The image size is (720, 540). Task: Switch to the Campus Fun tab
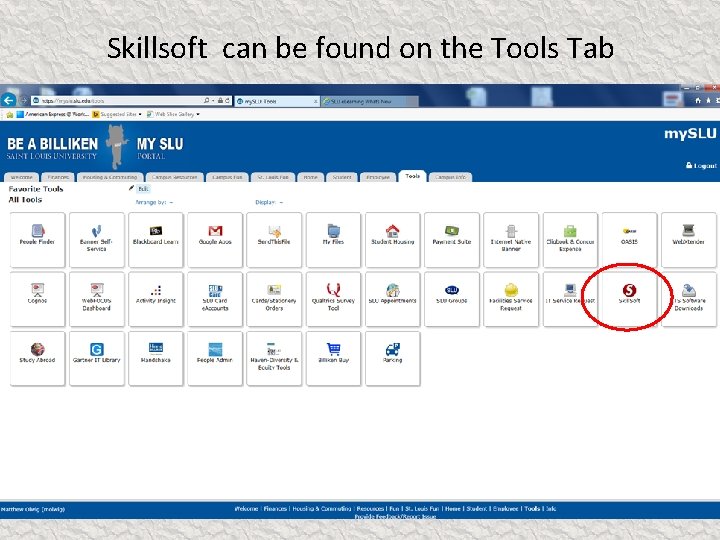tap(227, 177)
